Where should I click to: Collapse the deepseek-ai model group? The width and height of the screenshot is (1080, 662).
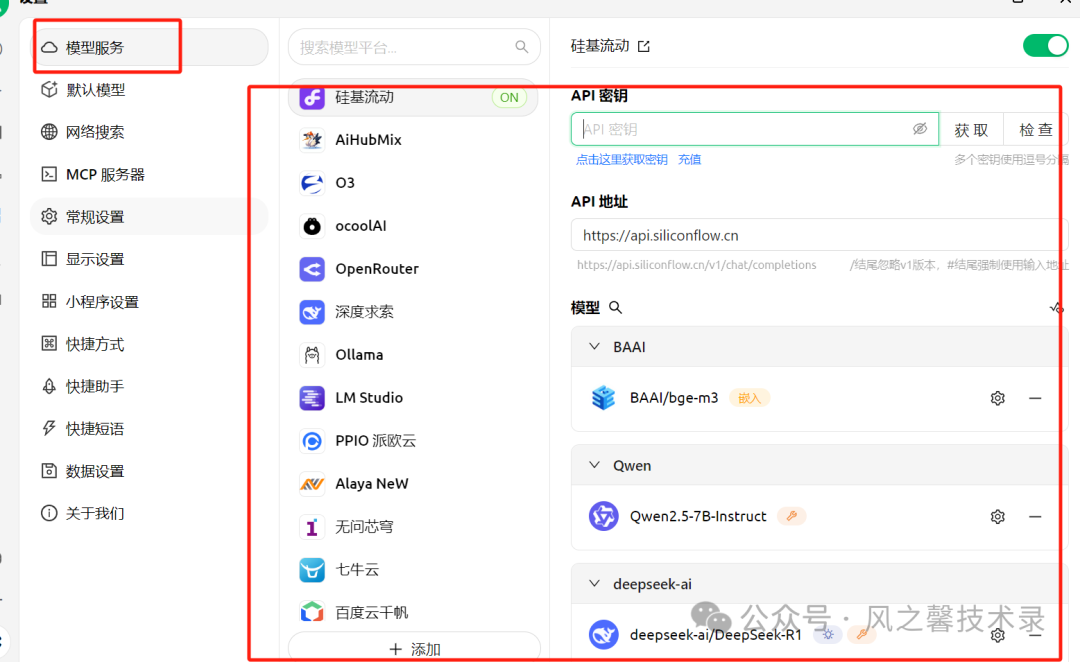[594, 583]
